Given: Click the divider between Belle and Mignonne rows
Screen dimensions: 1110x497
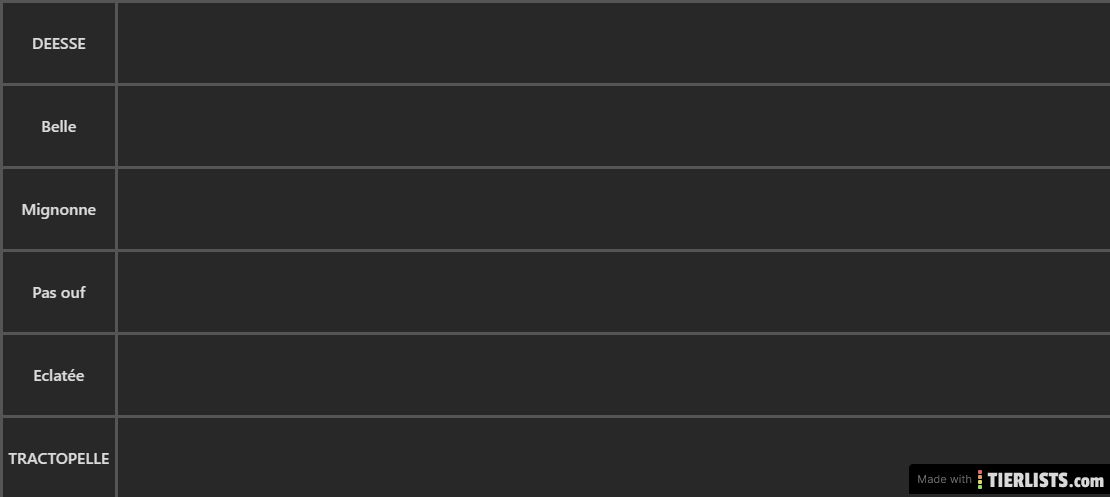Looking at the screenshot, I should tap(555, 167).
